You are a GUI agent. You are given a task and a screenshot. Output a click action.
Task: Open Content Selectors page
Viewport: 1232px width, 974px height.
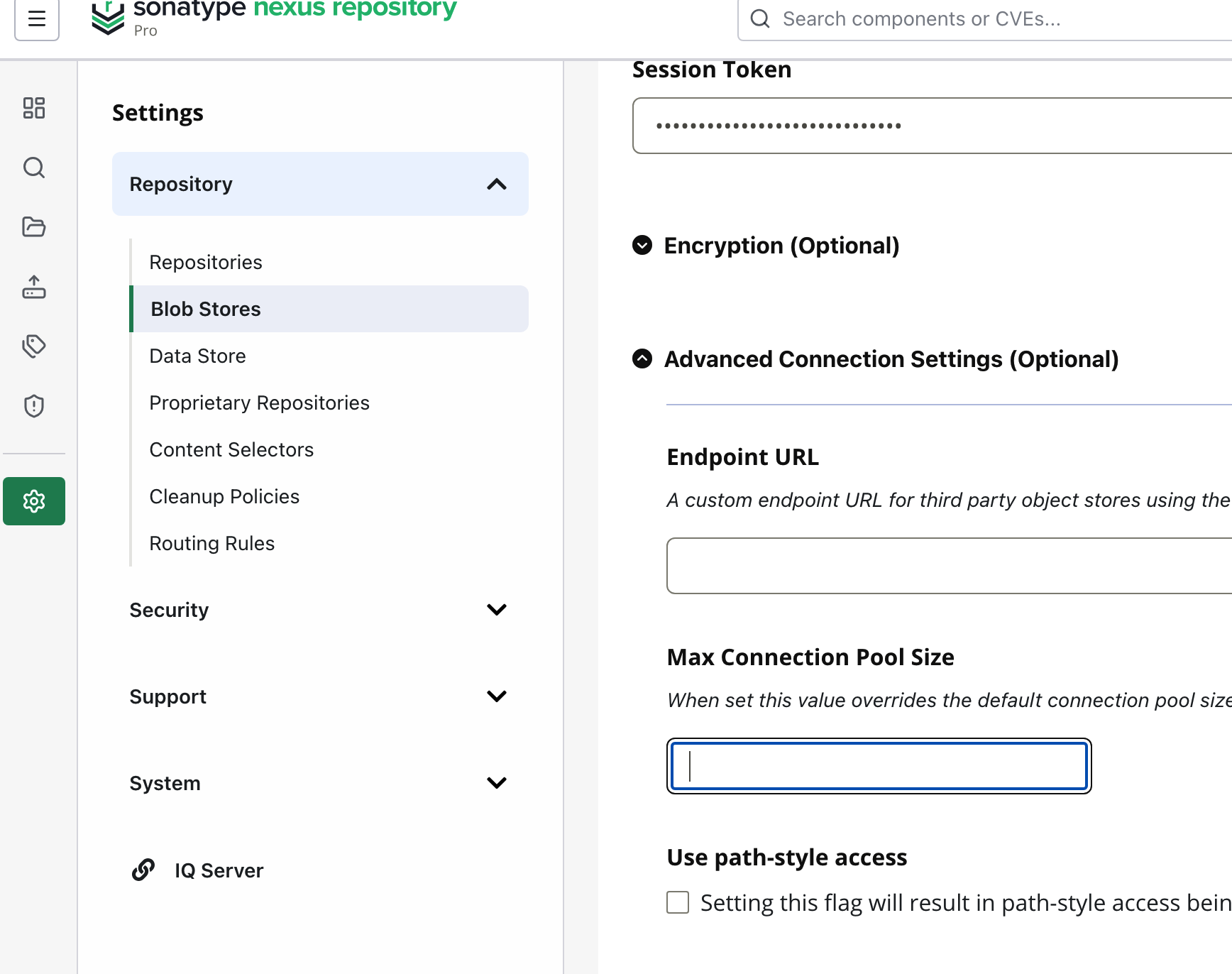click(231, 449)
